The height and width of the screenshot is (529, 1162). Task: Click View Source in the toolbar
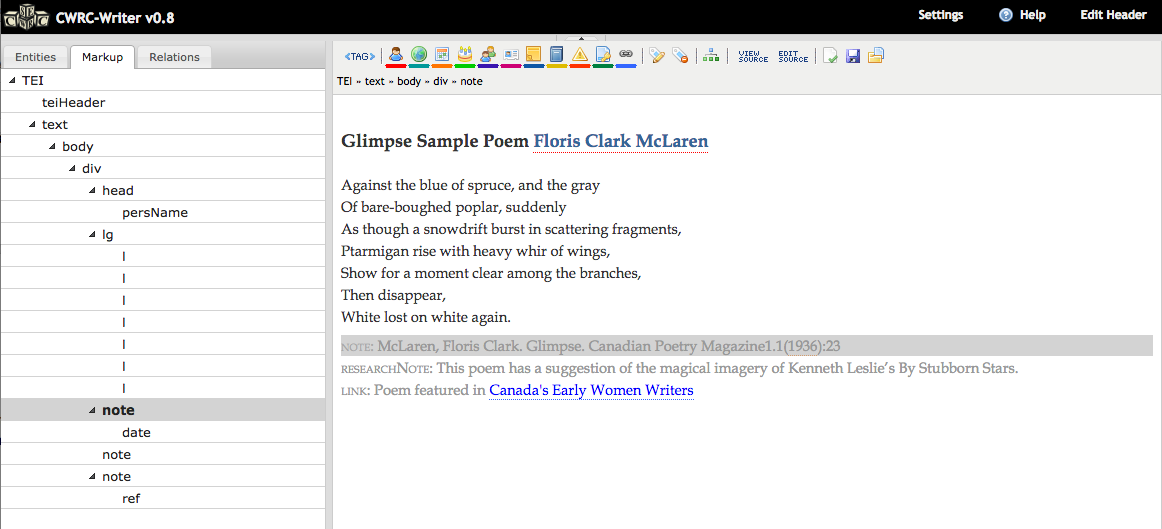753,56
